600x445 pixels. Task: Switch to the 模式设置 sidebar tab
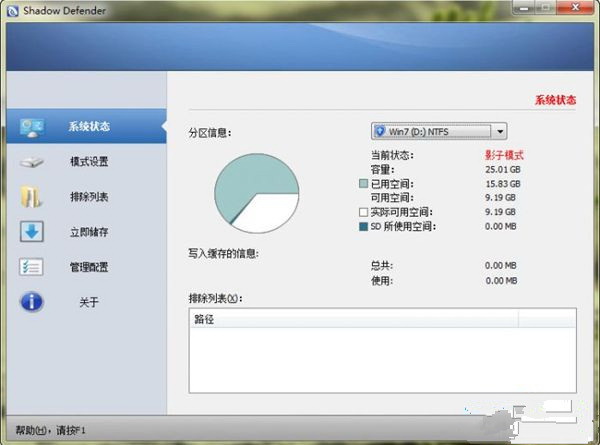tap(86, 161)
